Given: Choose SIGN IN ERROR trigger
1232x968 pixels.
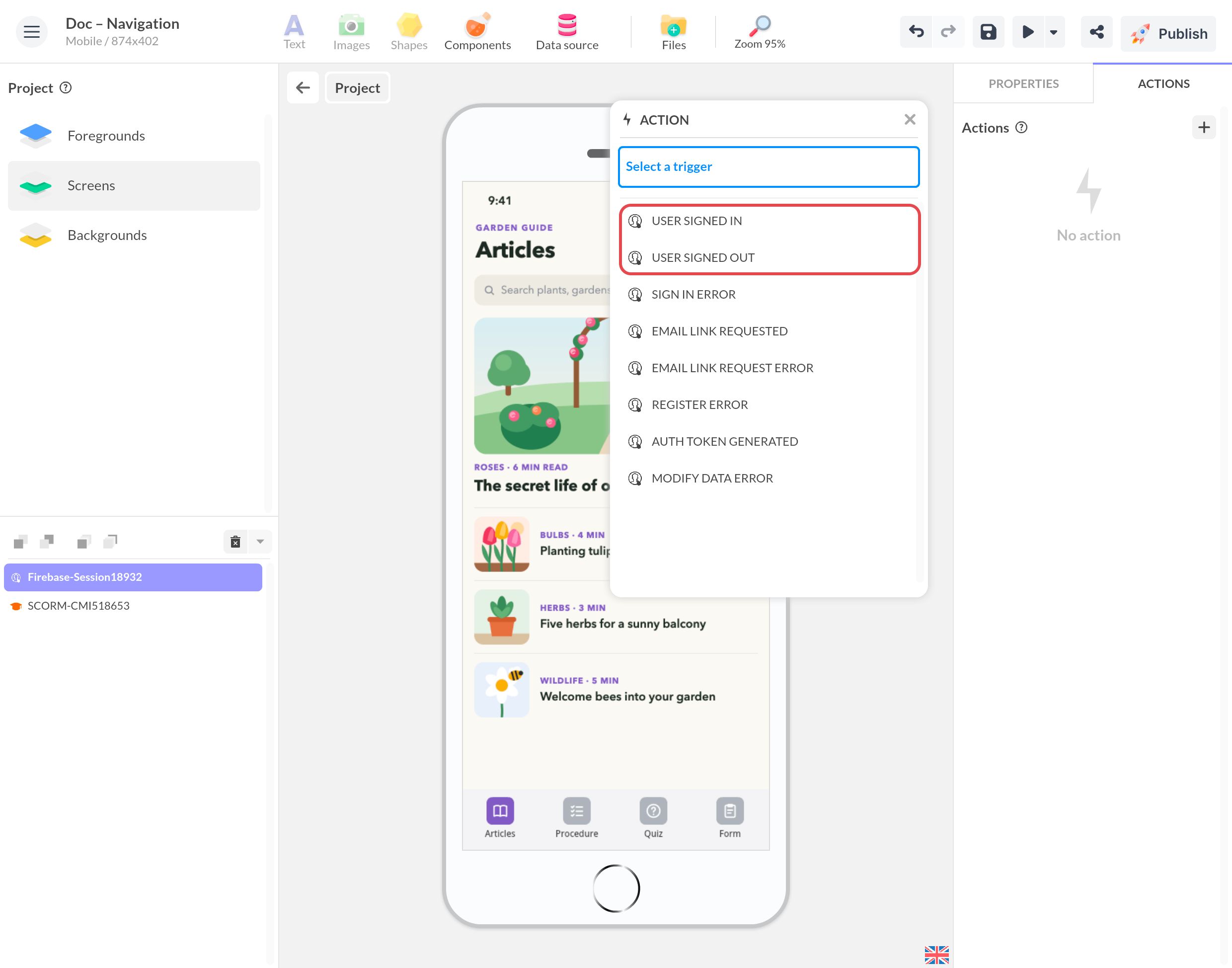Looking at the screenshot, I should (x=769, y=295).
